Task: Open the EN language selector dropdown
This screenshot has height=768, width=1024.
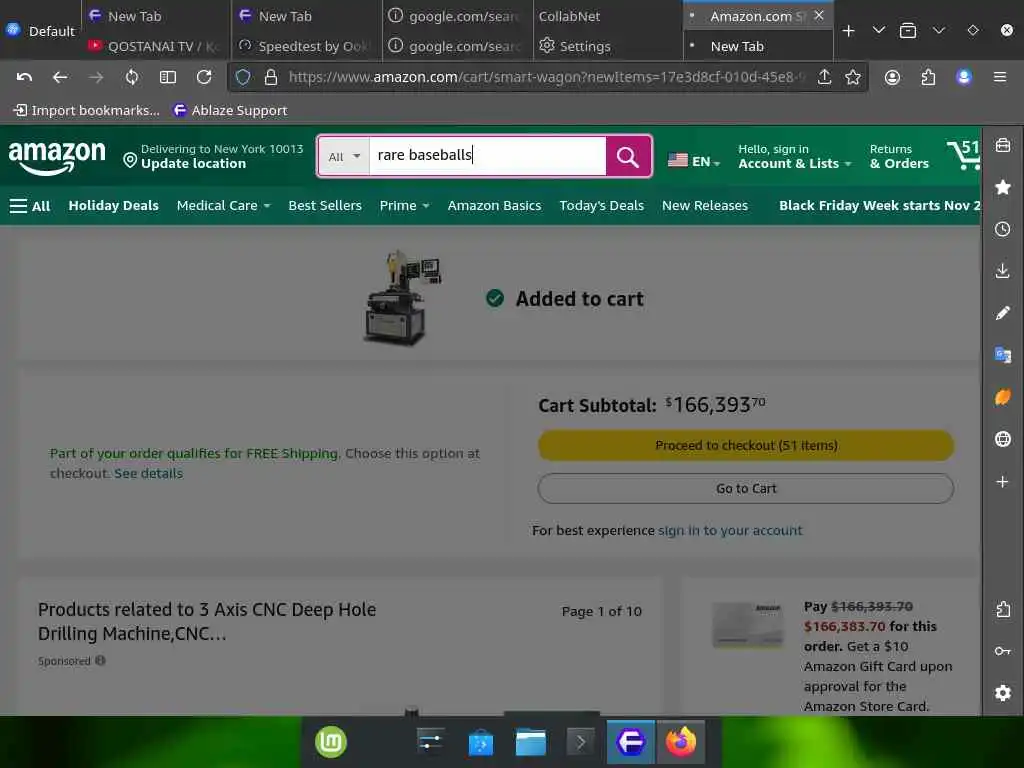Action: (694, 161)
